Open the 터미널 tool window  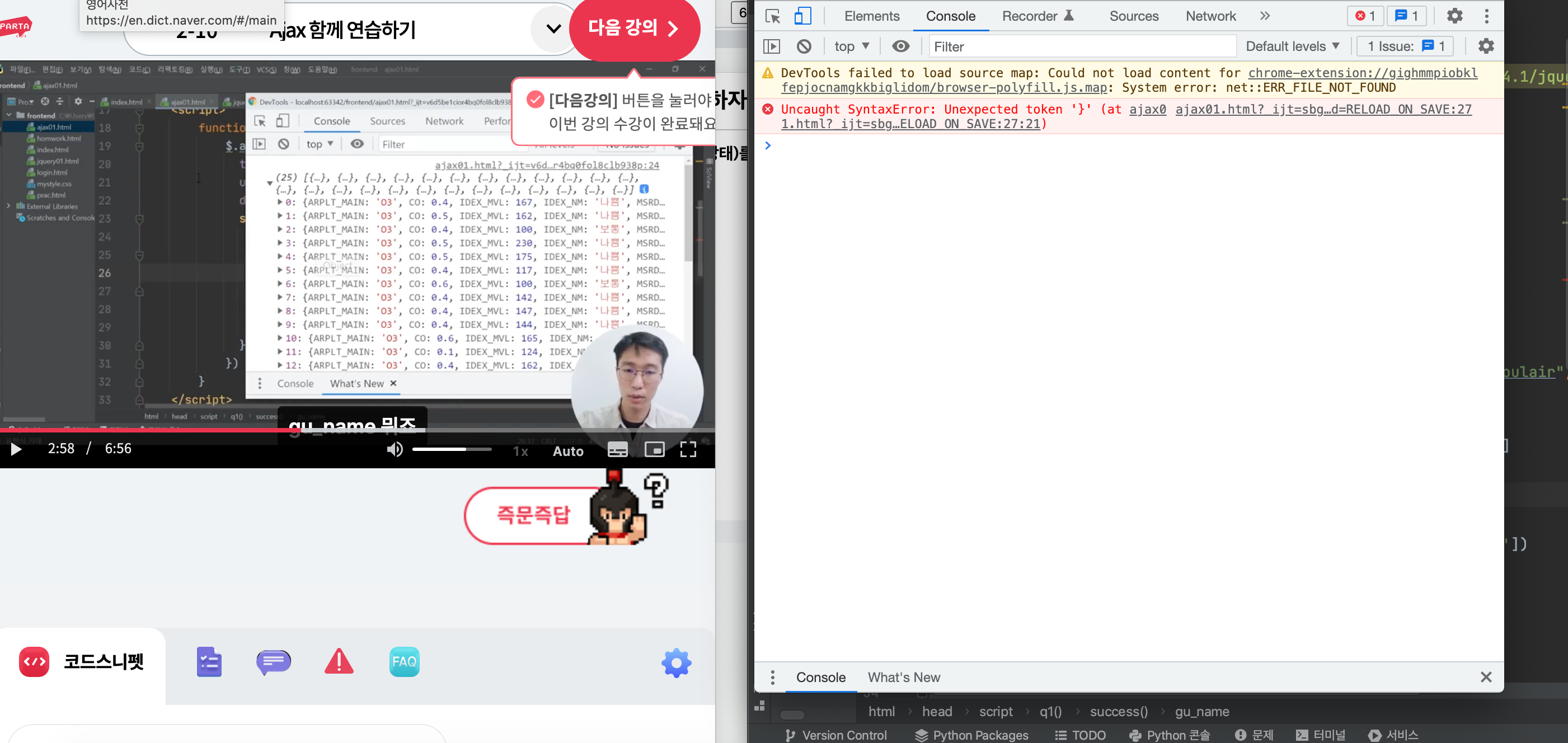(1321, 735)
